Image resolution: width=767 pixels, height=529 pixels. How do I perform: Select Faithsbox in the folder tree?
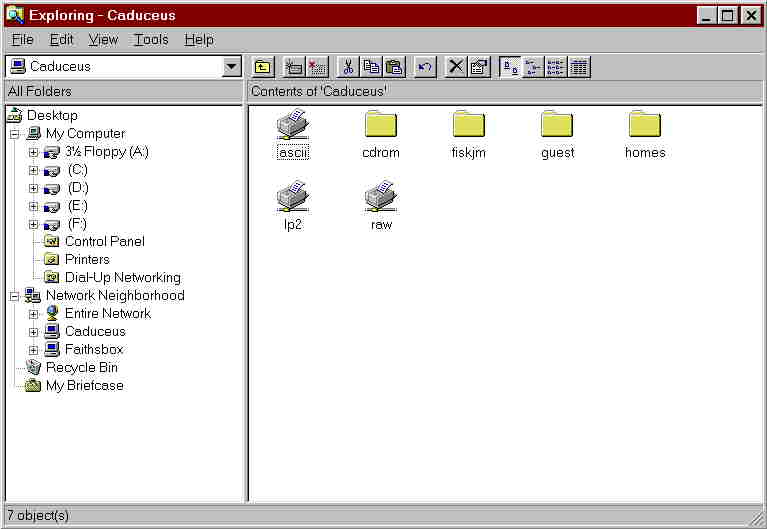94,350
